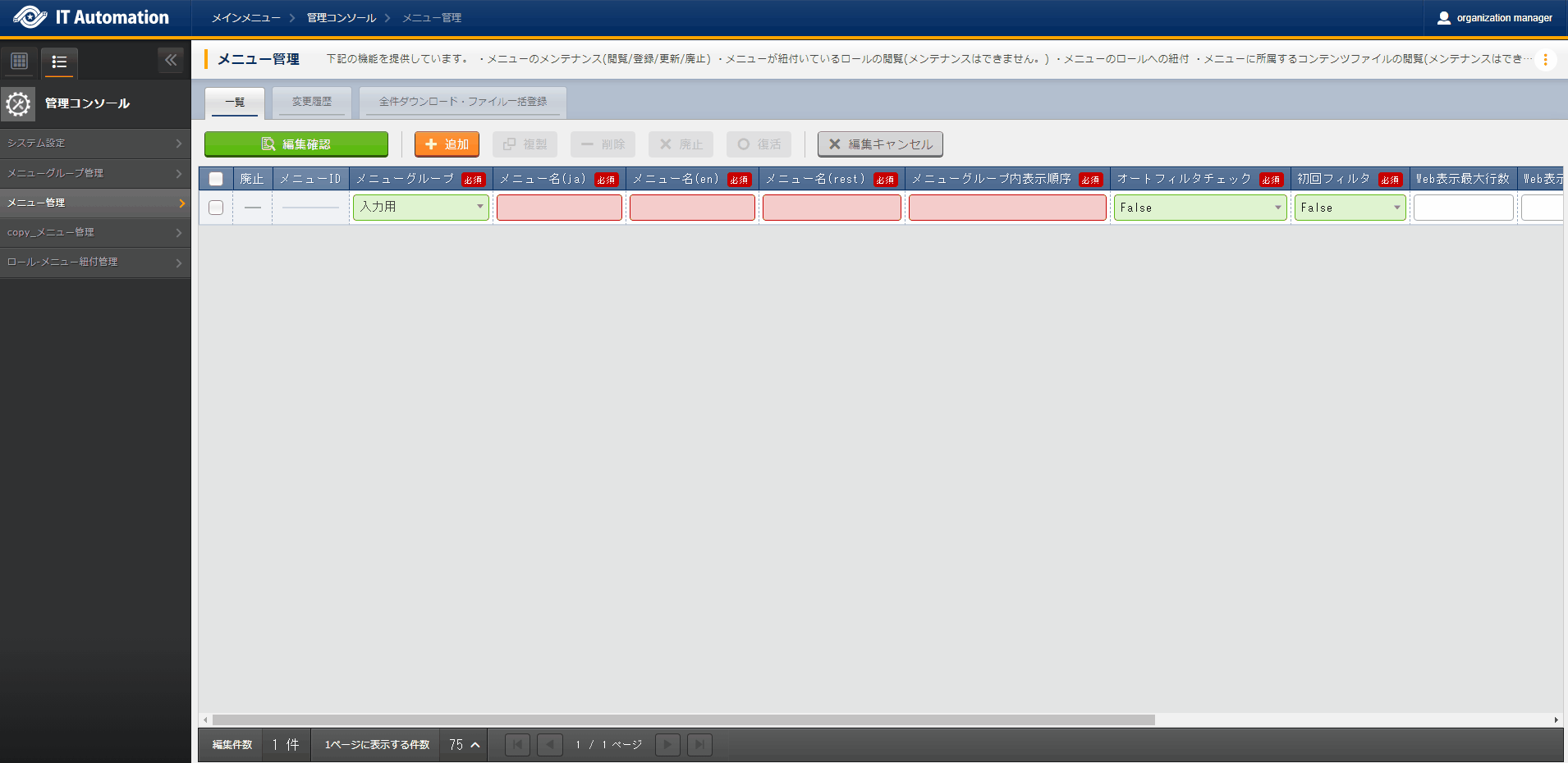
Task: Click the 復活 button
Action: [759, 144]
